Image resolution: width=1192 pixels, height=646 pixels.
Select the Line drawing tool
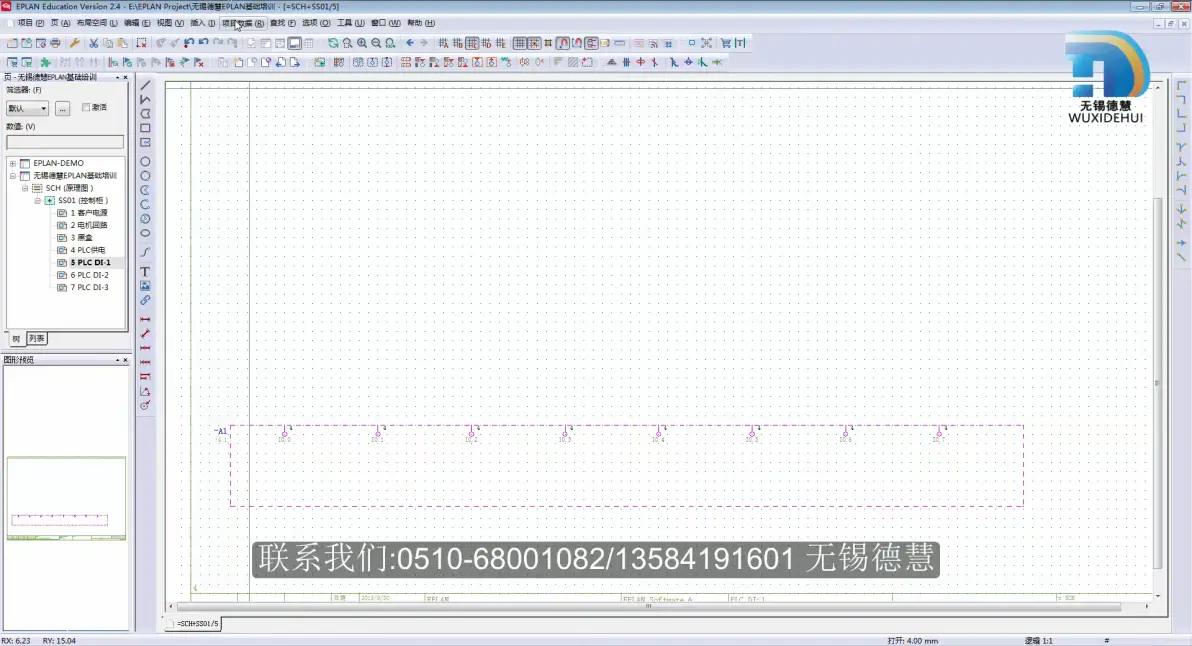tap(145, 85)
